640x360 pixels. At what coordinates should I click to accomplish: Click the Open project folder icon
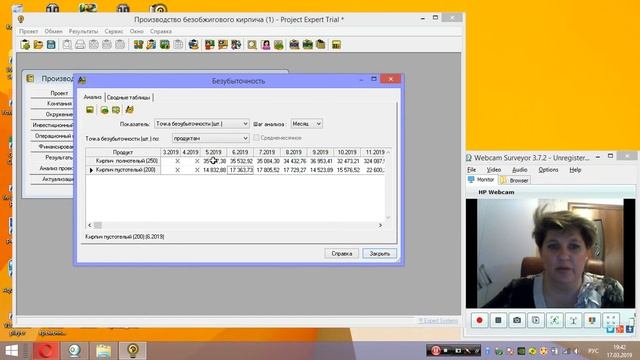point(38,44)
